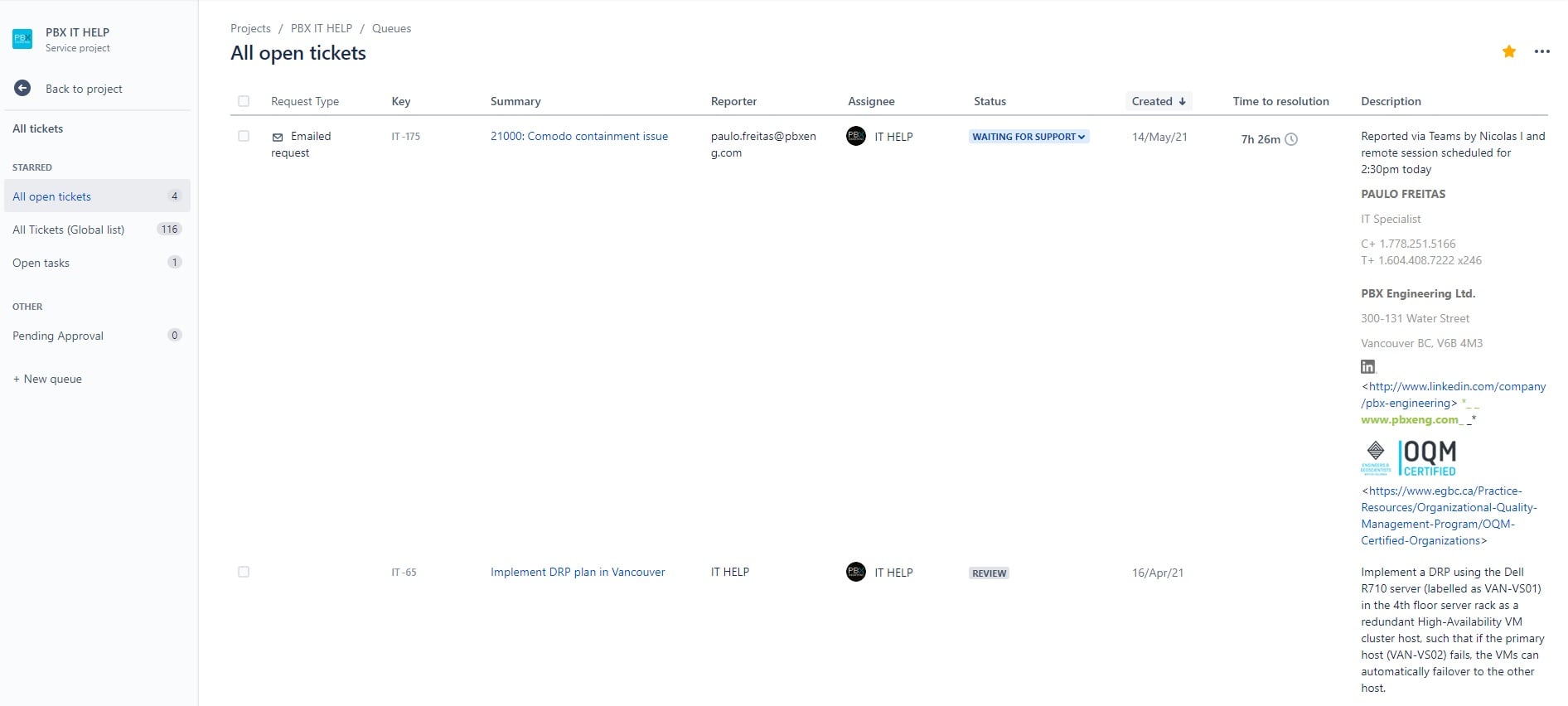Open ticket 21000: Comodo containment issue
This screenshot has width=1568, height=706.
[x=579, y=136]
